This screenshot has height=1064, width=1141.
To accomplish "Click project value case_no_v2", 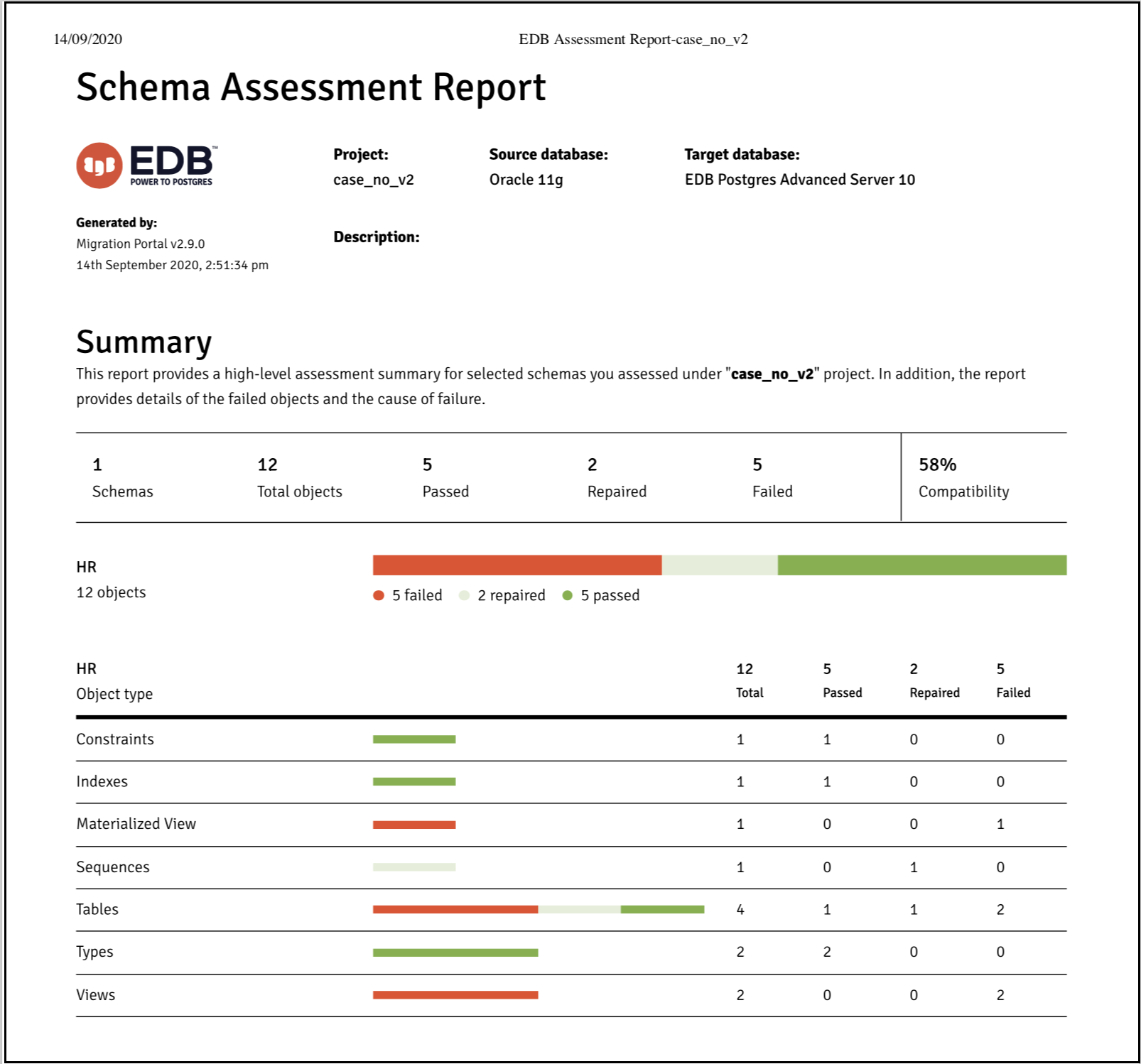I will tap(374, 180).
